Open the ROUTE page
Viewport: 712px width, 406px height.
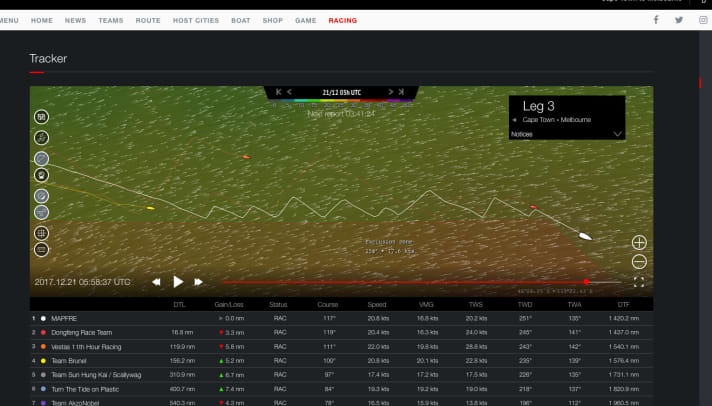click(x=148, y=20)
